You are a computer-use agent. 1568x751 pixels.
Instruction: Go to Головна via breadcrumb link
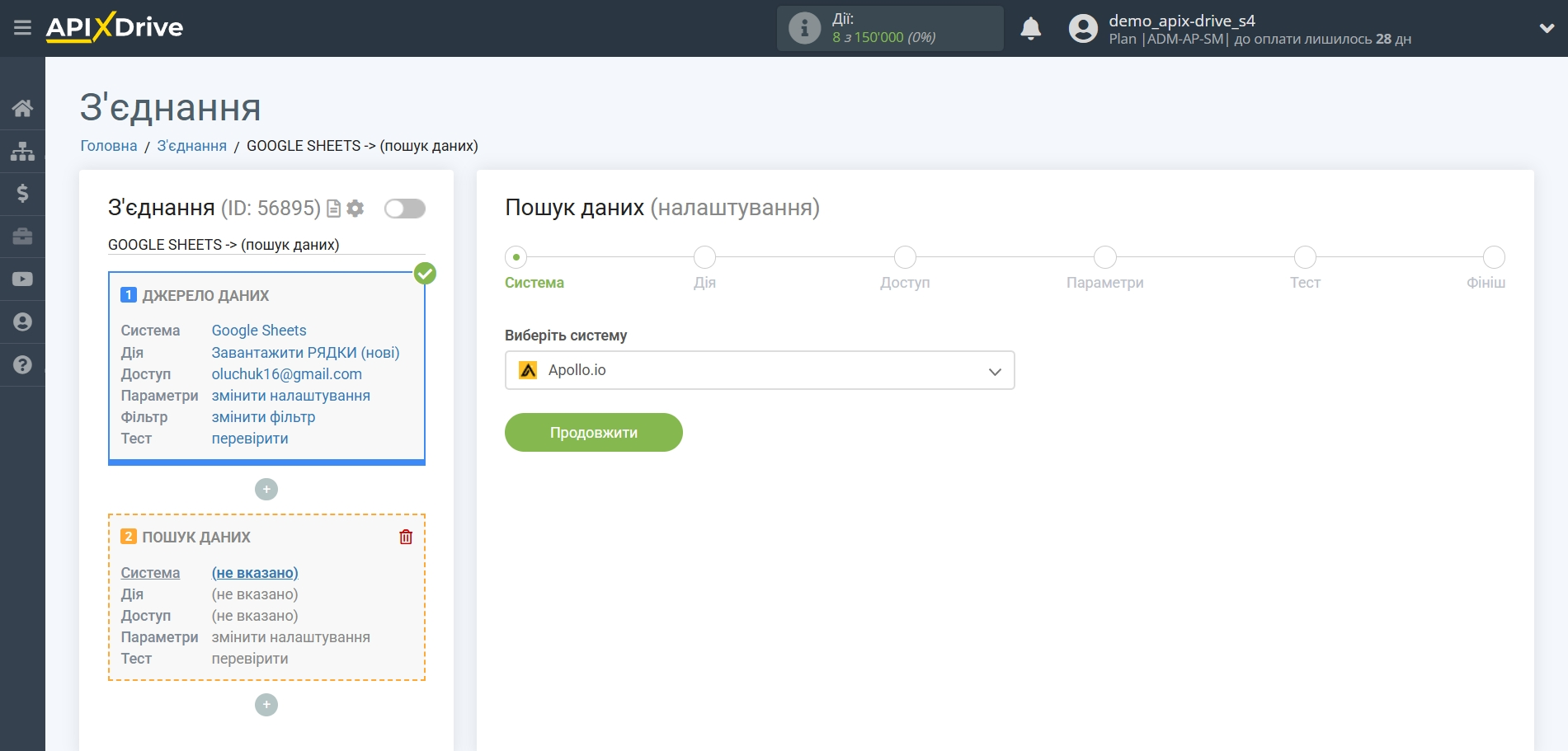[x=107, y=145]
